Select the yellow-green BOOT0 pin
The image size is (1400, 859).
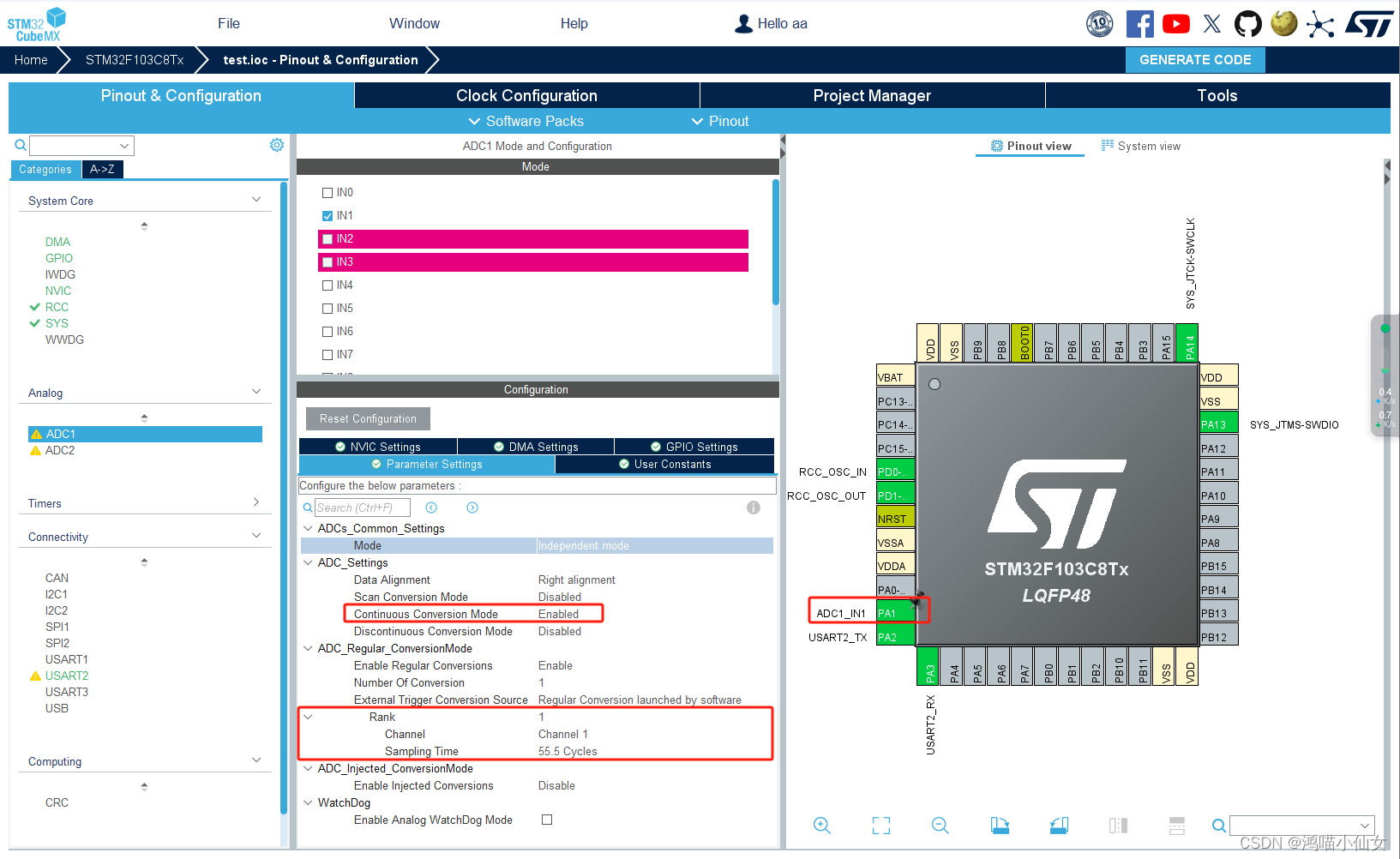[1024, 343]
